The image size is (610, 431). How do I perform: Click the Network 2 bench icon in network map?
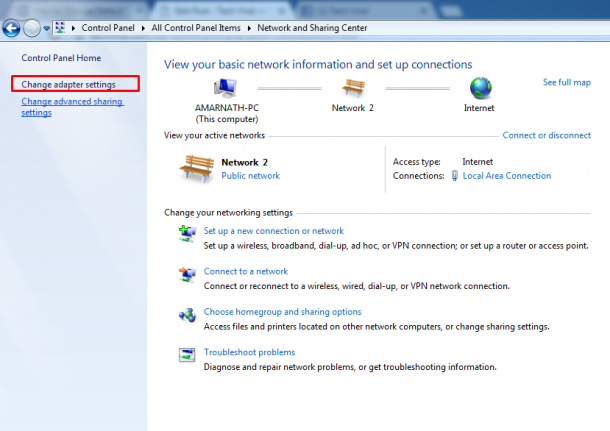click(x=354, y=88)
